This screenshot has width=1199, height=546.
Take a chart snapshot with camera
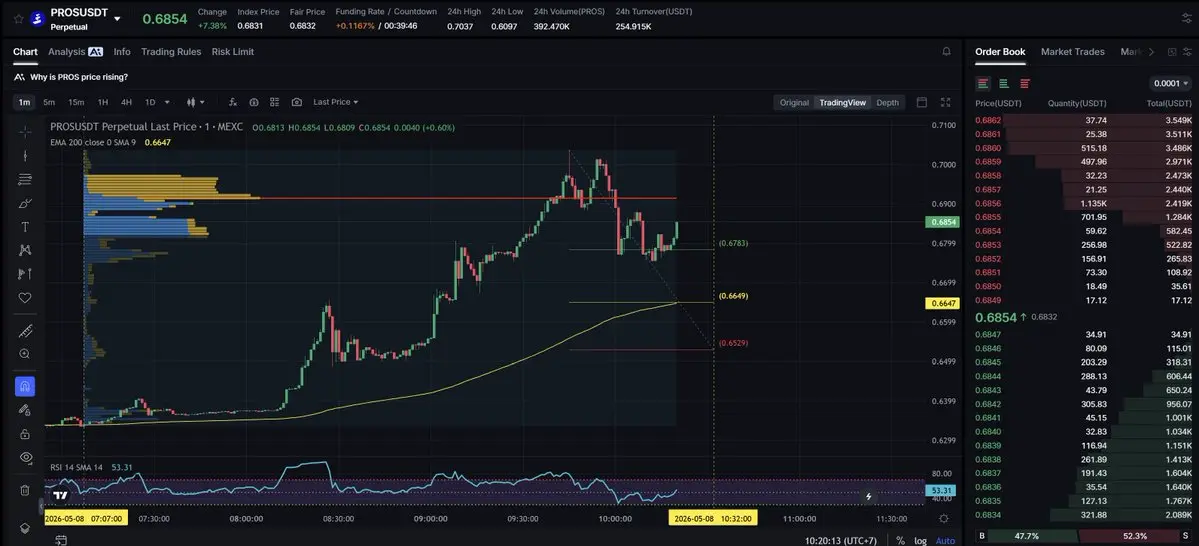(x=297, y=102)
